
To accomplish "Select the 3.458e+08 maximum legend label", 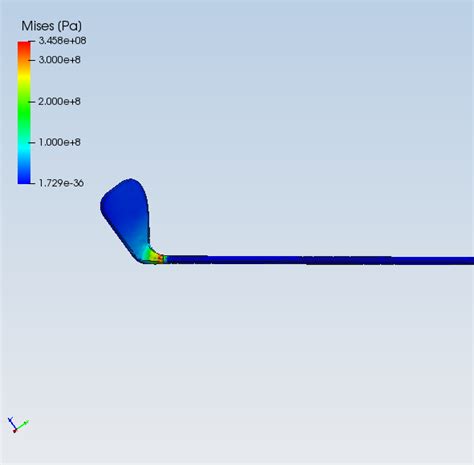I will point(62,41).
